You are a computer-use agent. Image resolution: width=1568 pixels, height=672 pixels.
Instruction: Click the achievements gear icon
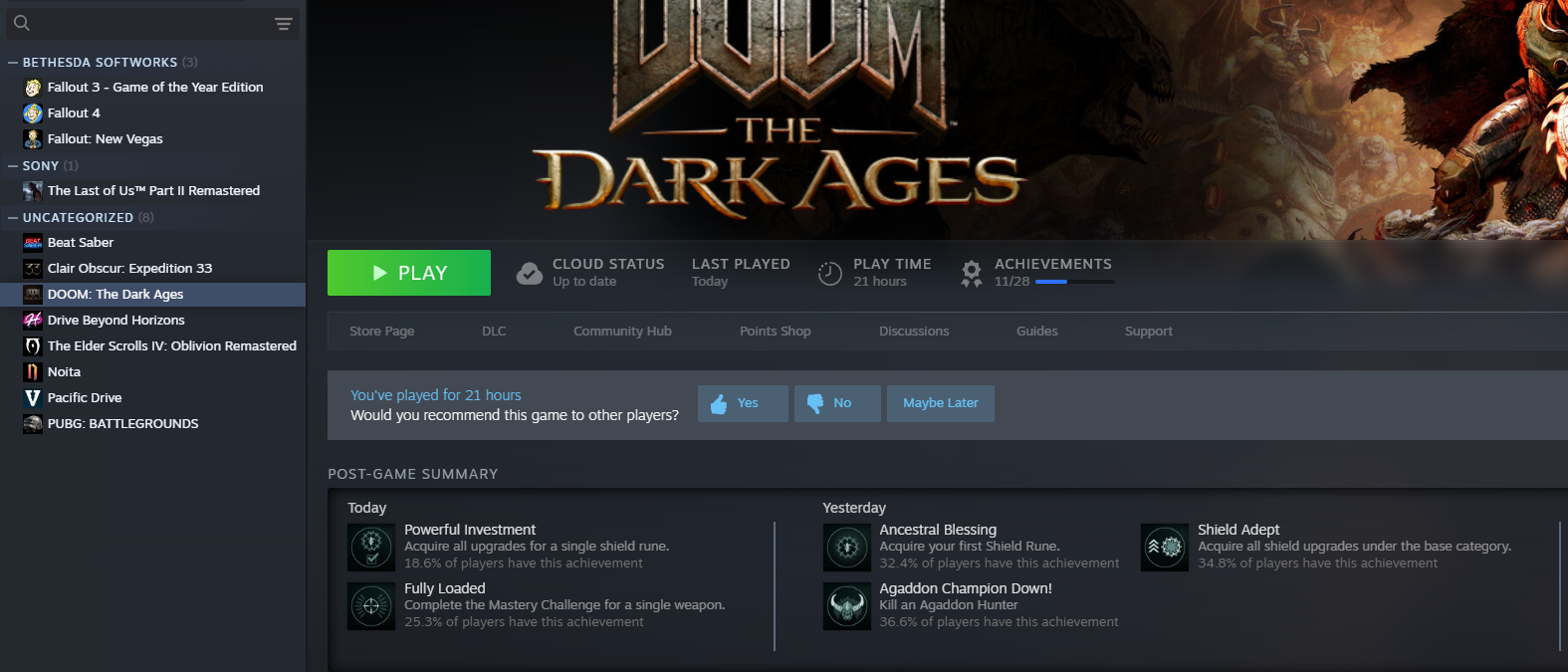coord(972,273)
